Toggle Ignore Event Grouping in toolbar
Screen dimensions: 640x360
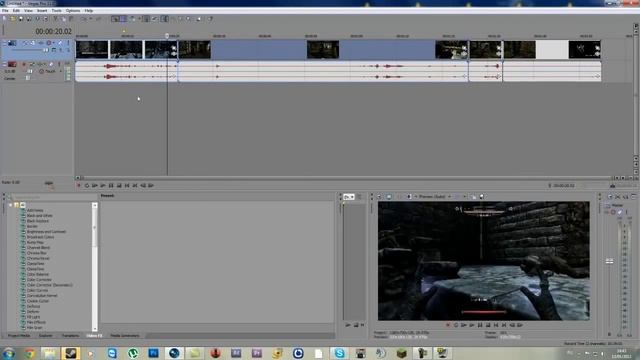[154, 19]
